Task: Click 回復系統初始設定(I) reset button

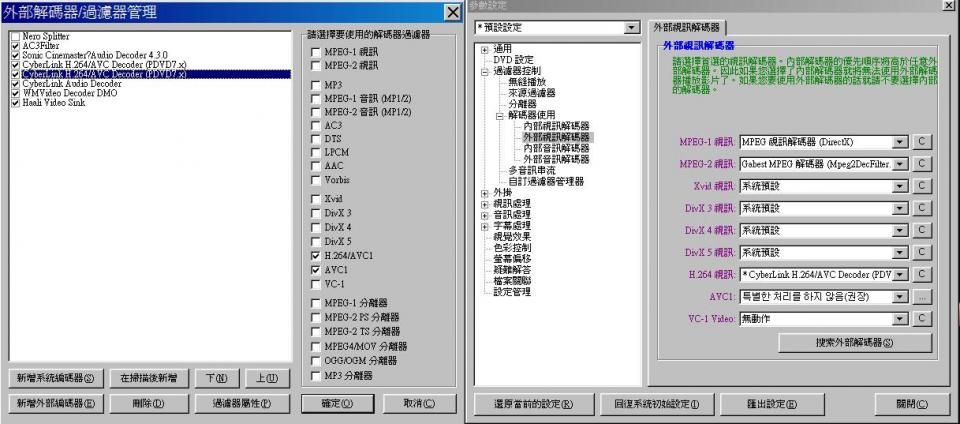Action: point(656,404)
